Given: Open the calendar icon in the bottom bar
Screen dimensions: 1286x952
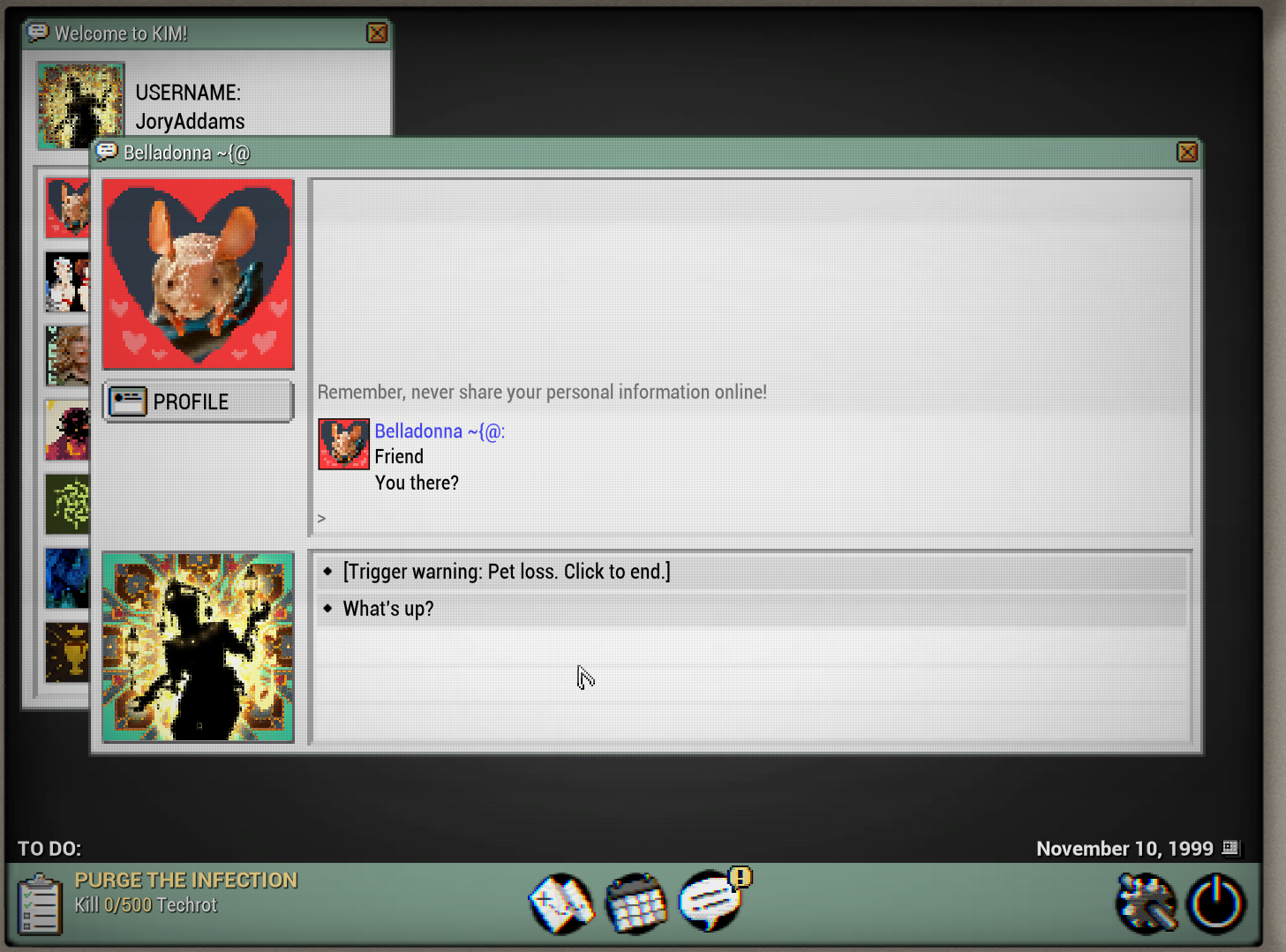Looking at the screenshot, I should [635, 903].
